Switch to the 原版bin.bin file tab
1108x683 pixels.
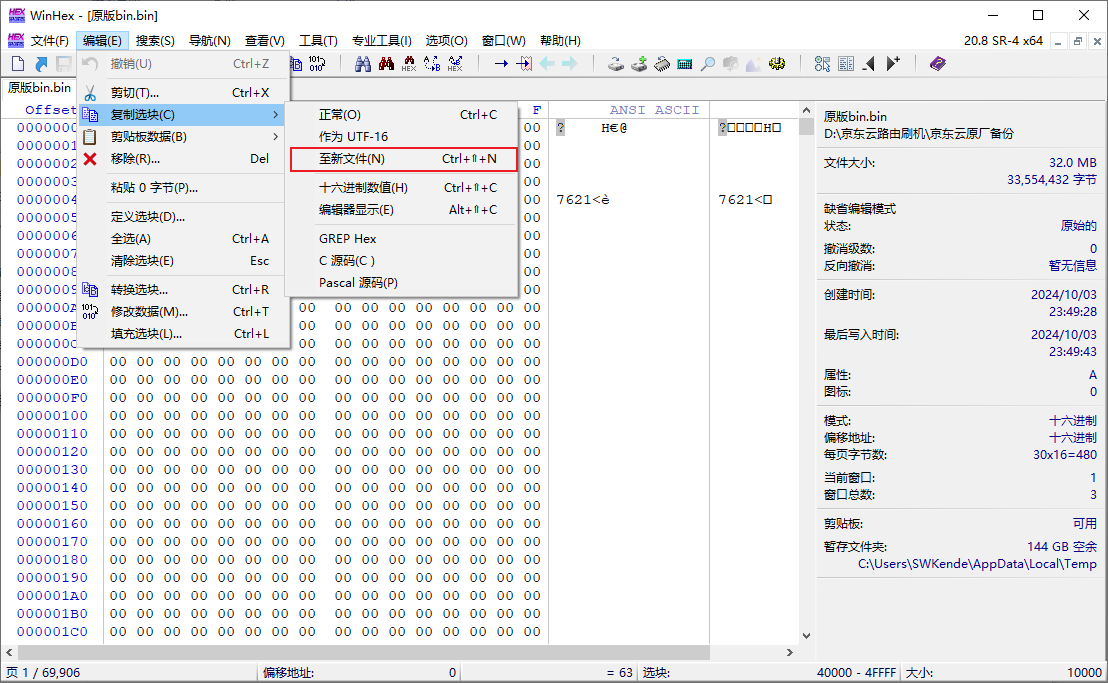(x=39, y=88)
